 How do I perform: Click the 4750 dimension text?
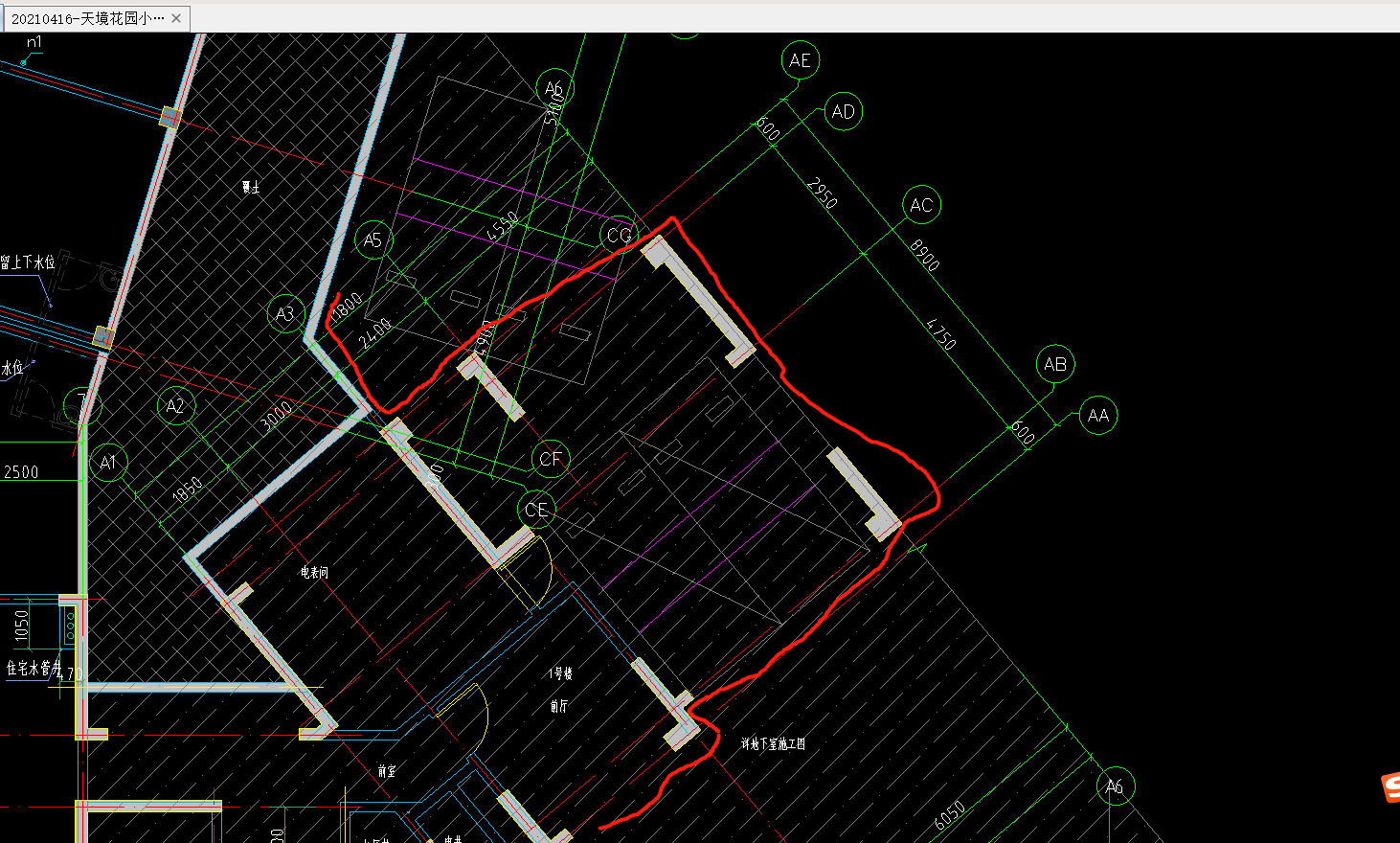[941, 333]
